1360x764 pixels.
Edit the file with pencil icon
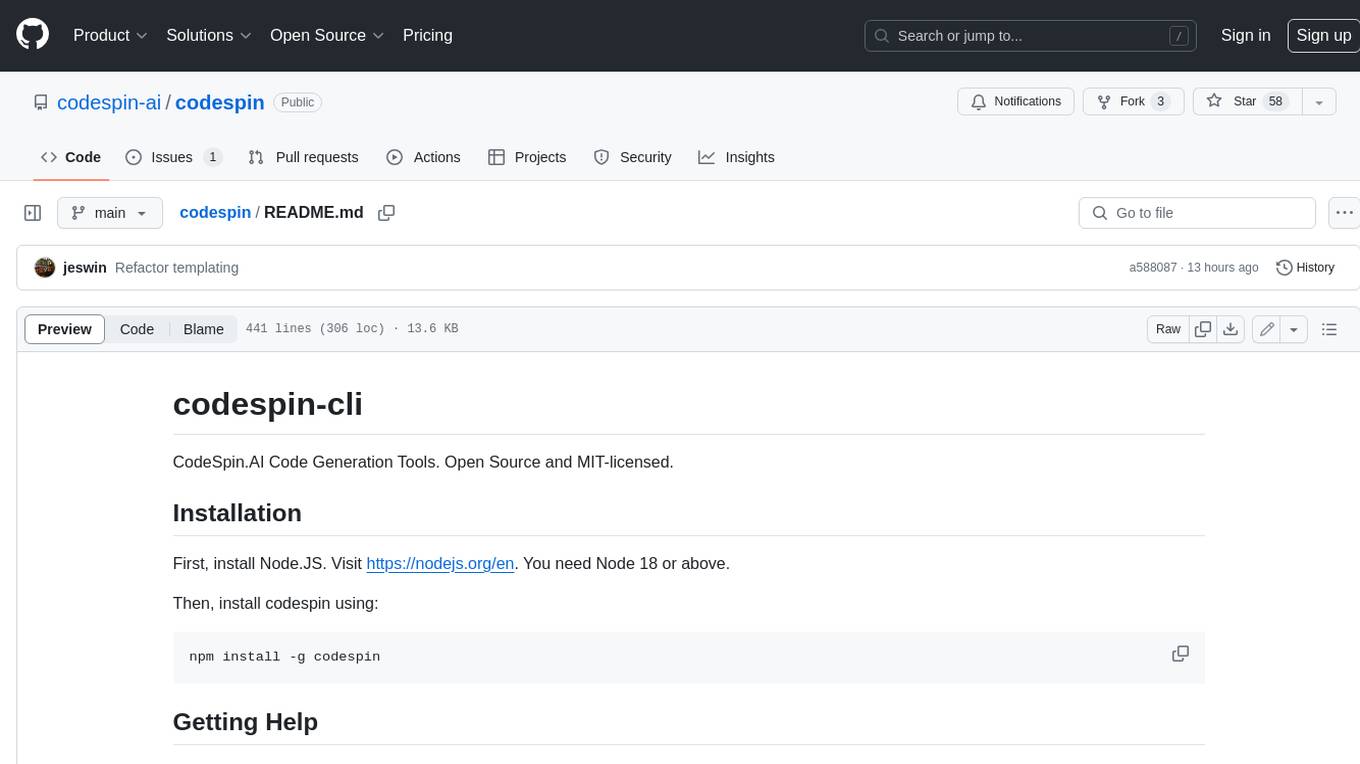click(1267, 329)
